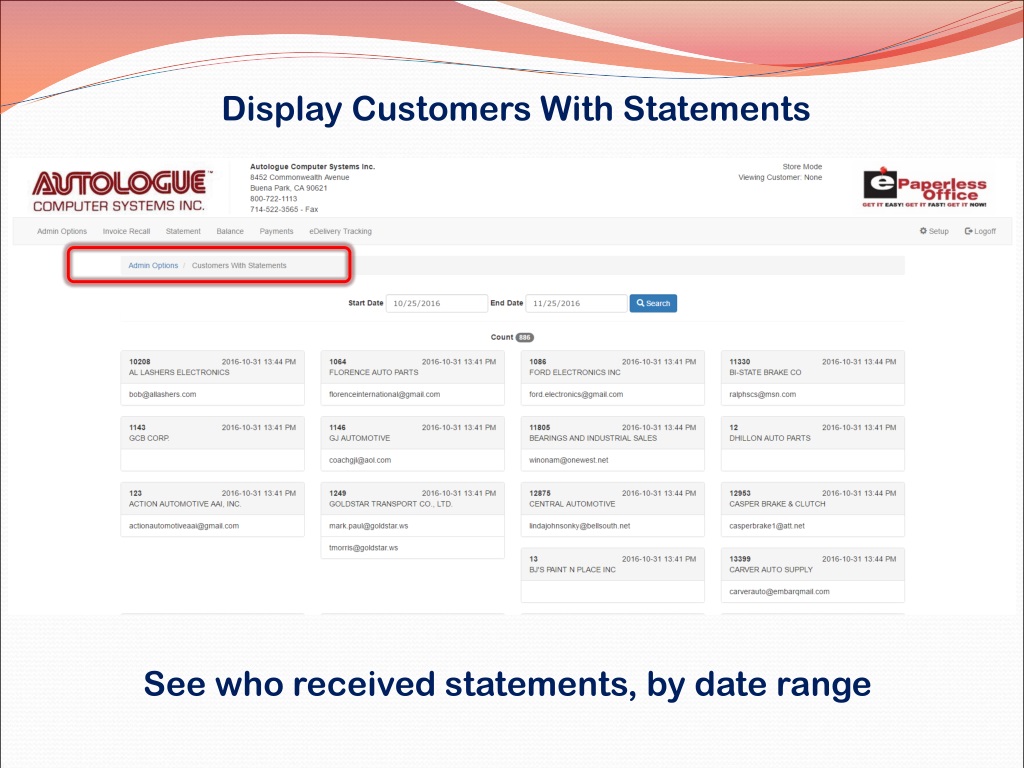Focus the End Date field

point(576,303)
